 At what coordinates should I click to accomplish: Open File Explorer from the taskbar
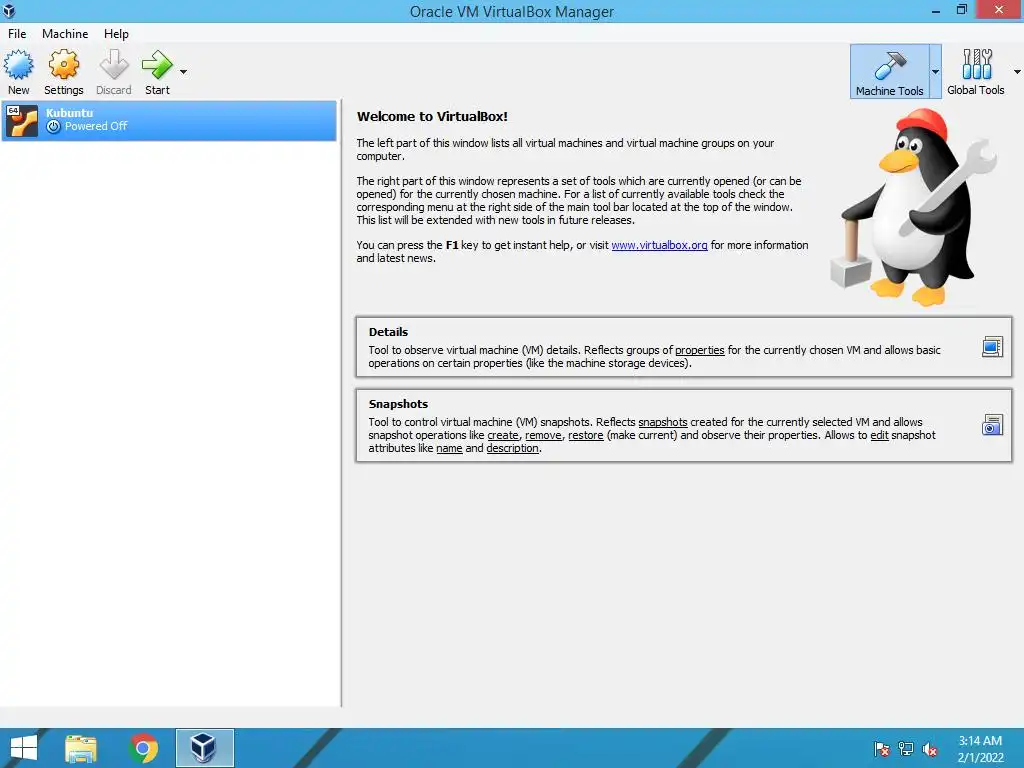point(81,748)
